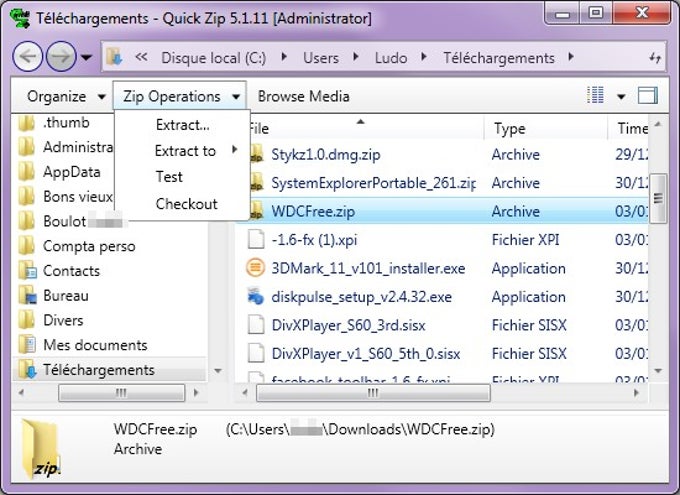680x495 pixels.
Task: Choose Extract... from Zip Operations menu
Action: [182, 125]
